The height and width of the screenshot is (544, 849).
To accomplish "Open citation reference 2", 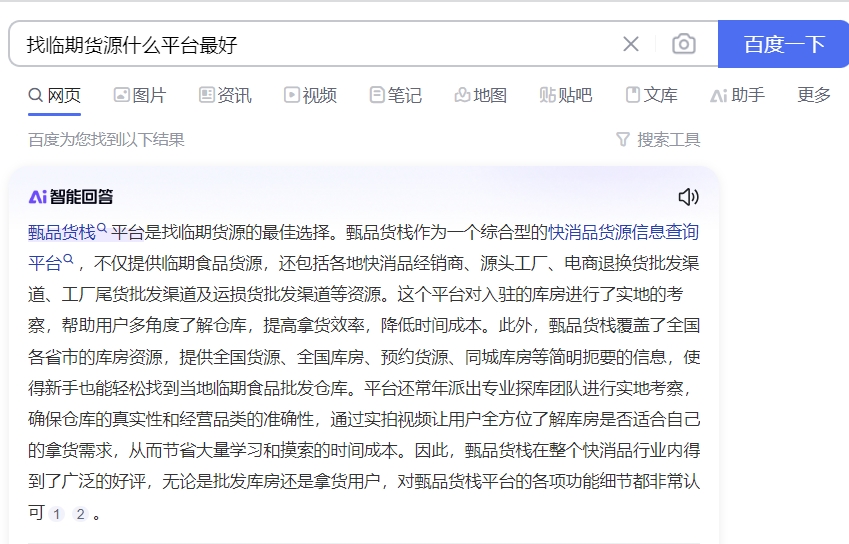I will pos(80,514).
